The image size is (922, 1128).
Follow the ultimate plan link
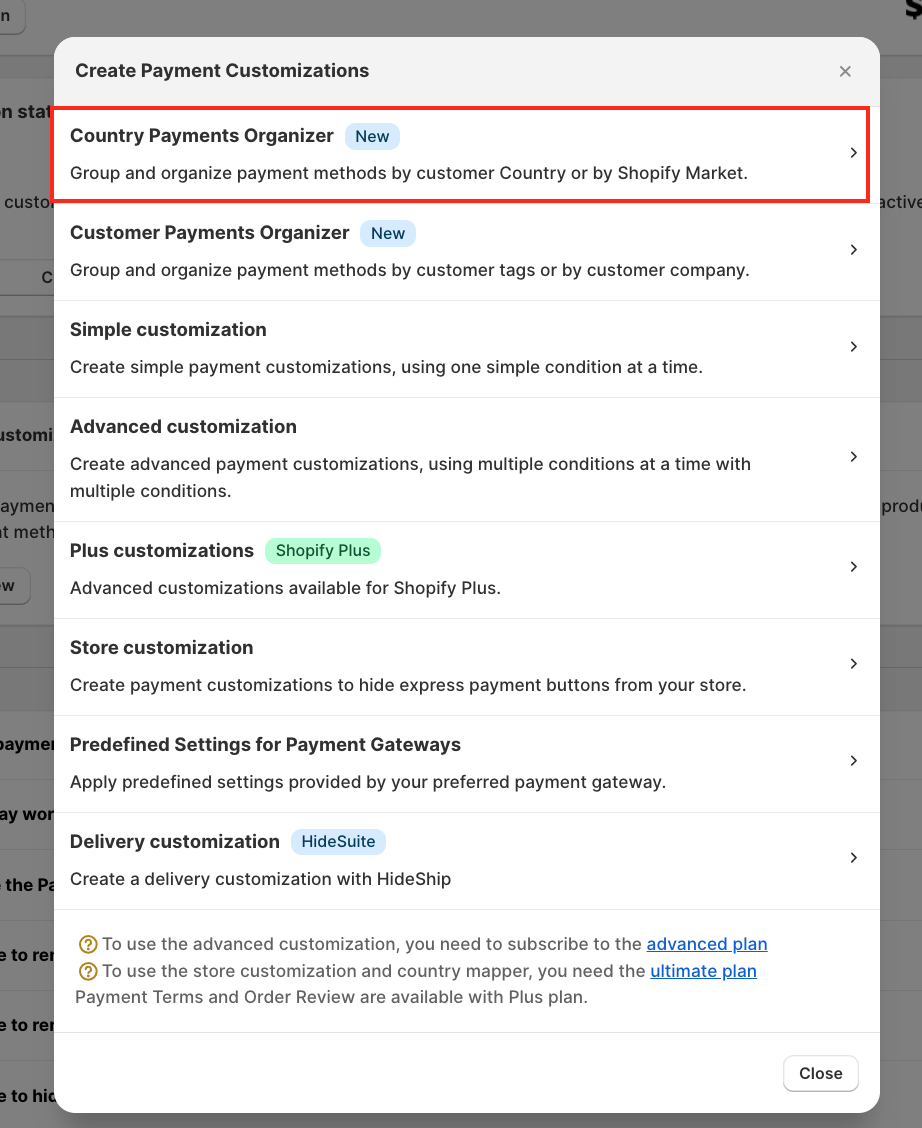point(703,971)
